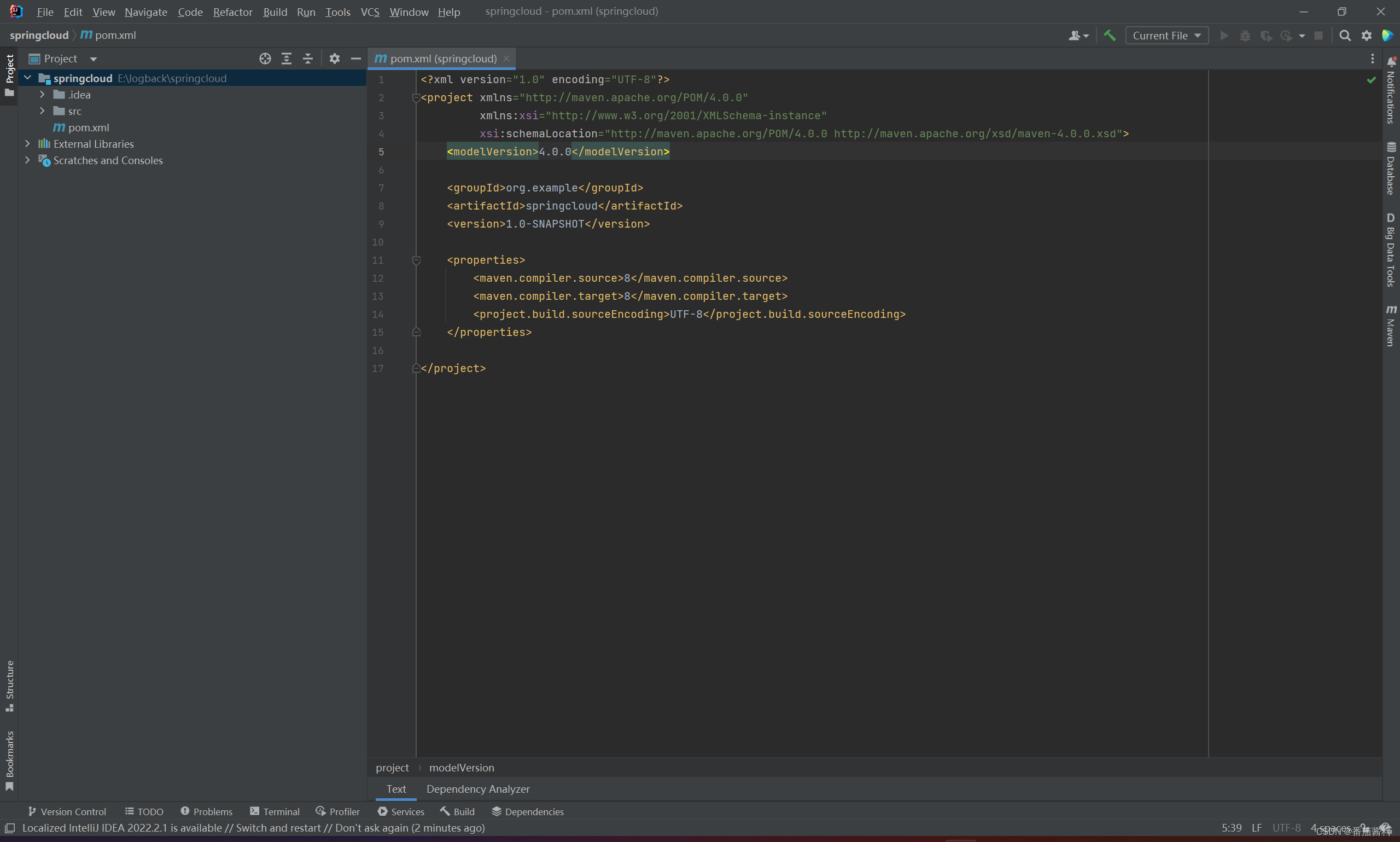1400x842 pixels.
Task: Click the Collapse All icon in Project panel
Action: pyautogui.click(x=308, y=59)
